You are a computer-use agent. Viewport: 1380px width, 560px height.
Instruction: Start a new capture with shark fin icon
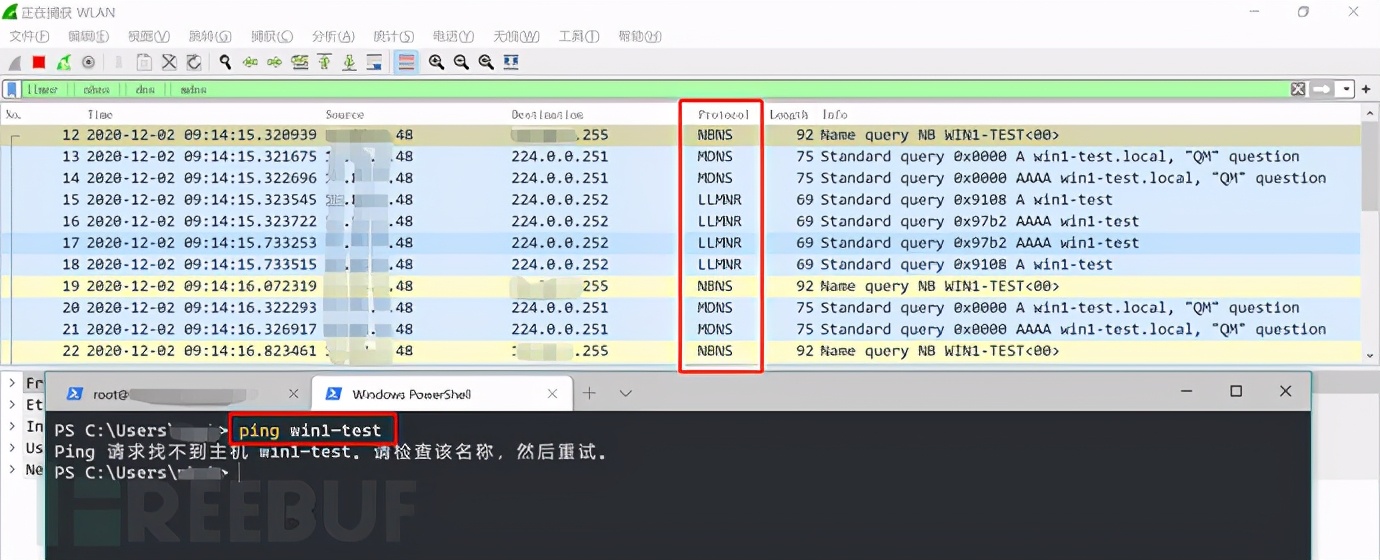pos(15,62)
